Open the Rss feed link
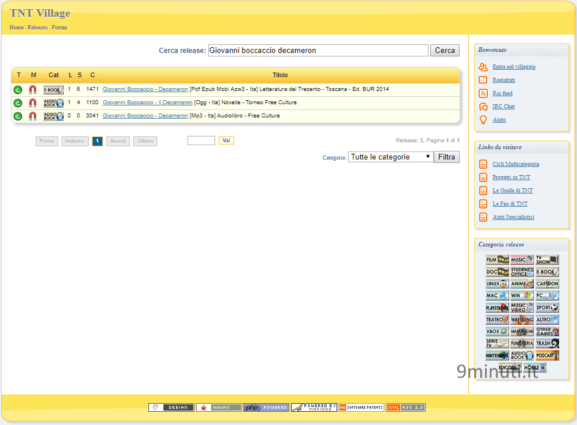The width and height of the screenshot is (577, 425). tap(502, 93)
